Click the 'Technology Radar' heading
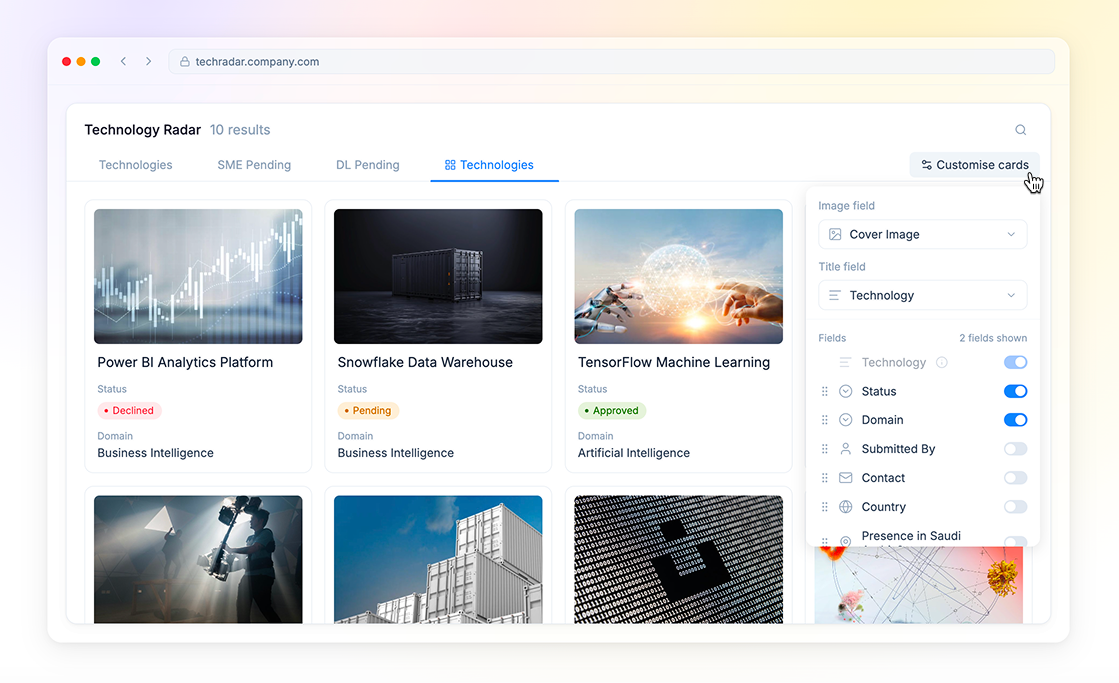 click(x=143, y=130)
